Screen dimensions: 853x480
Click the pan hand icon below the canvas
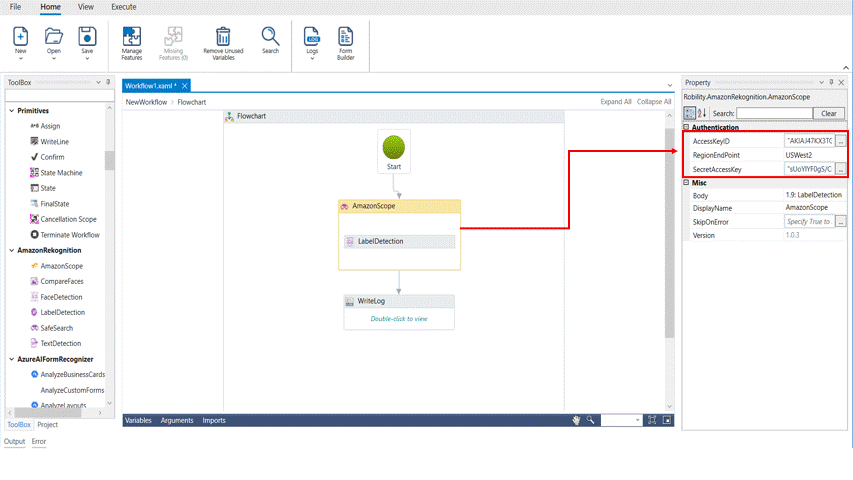click(576, 421)
